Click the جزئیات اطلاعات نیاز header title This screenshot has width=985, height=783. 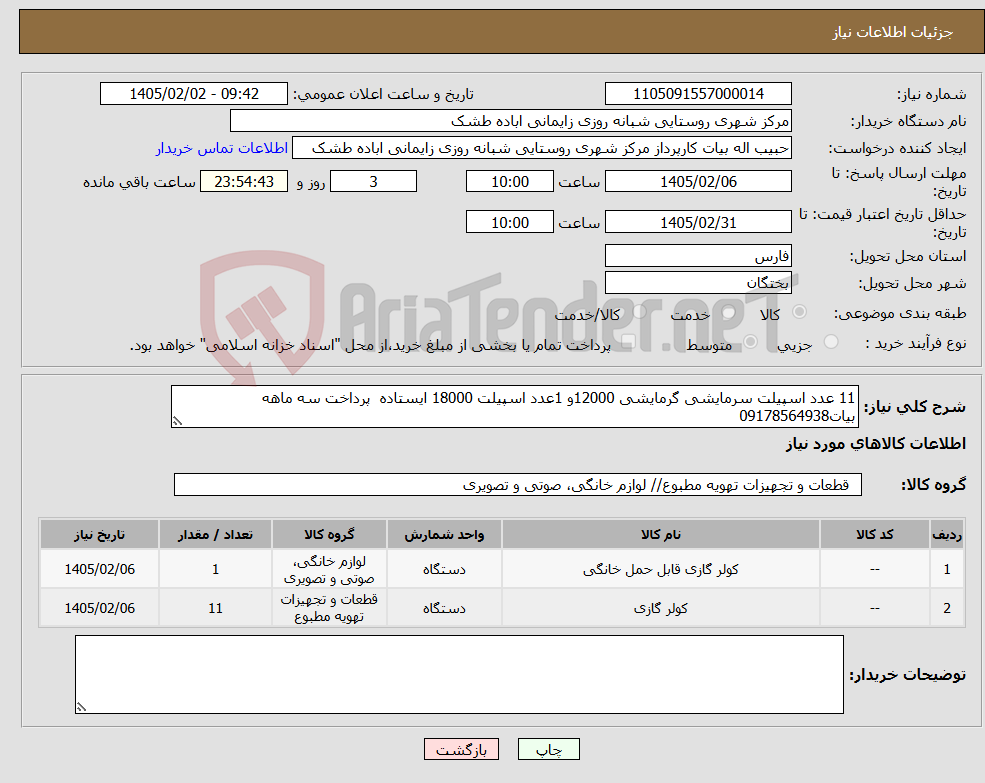[893, 32]
